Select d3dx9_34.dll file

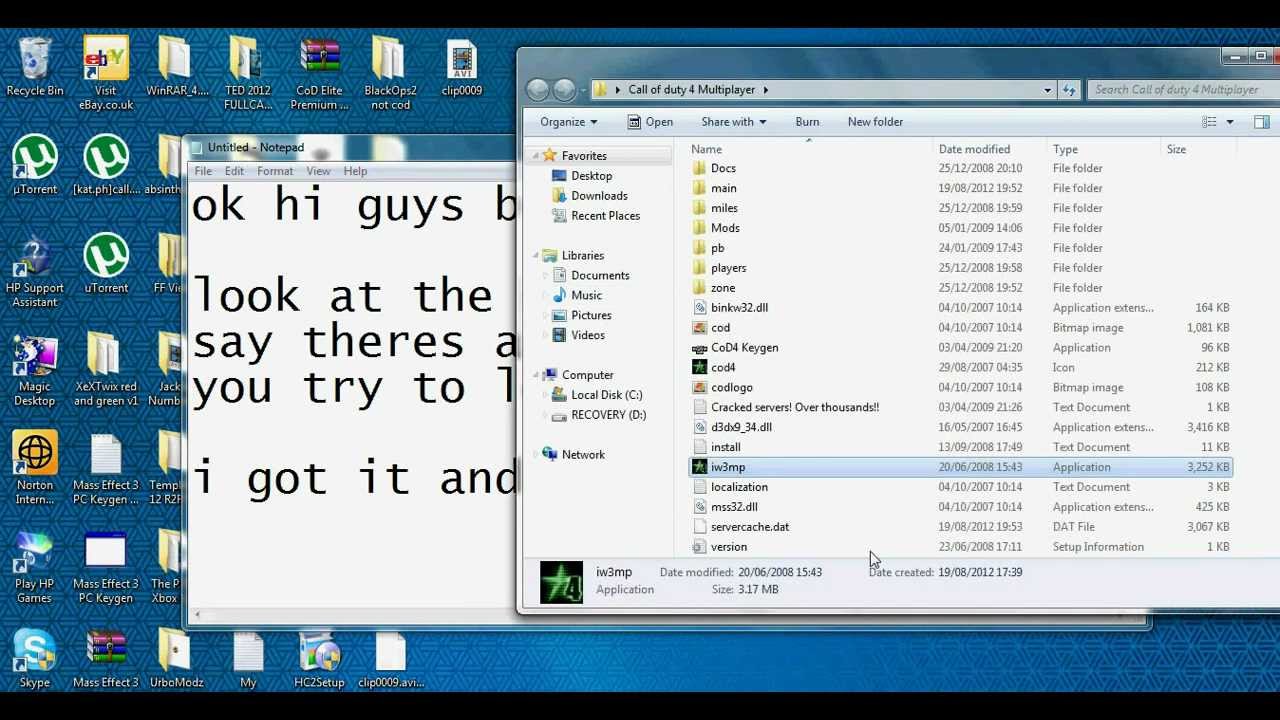point(741,427)
